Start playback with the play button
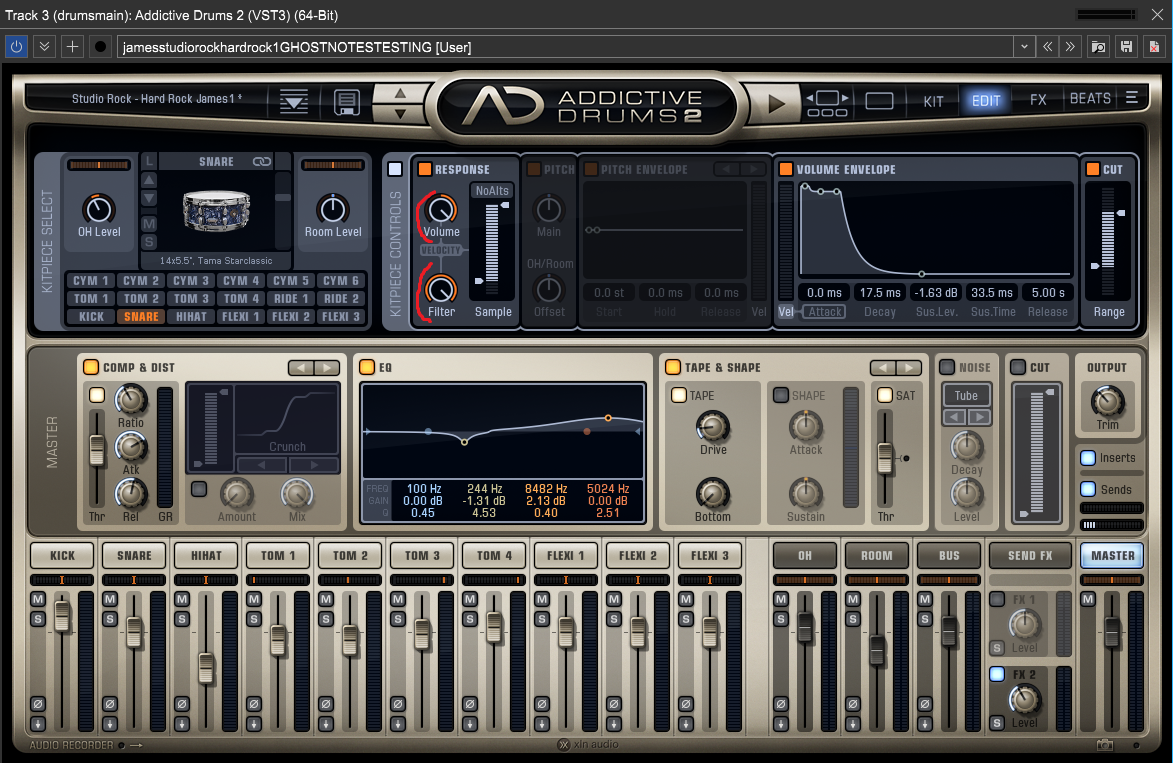This screenshot has height=763, width=1173. (x=776, y=103)
